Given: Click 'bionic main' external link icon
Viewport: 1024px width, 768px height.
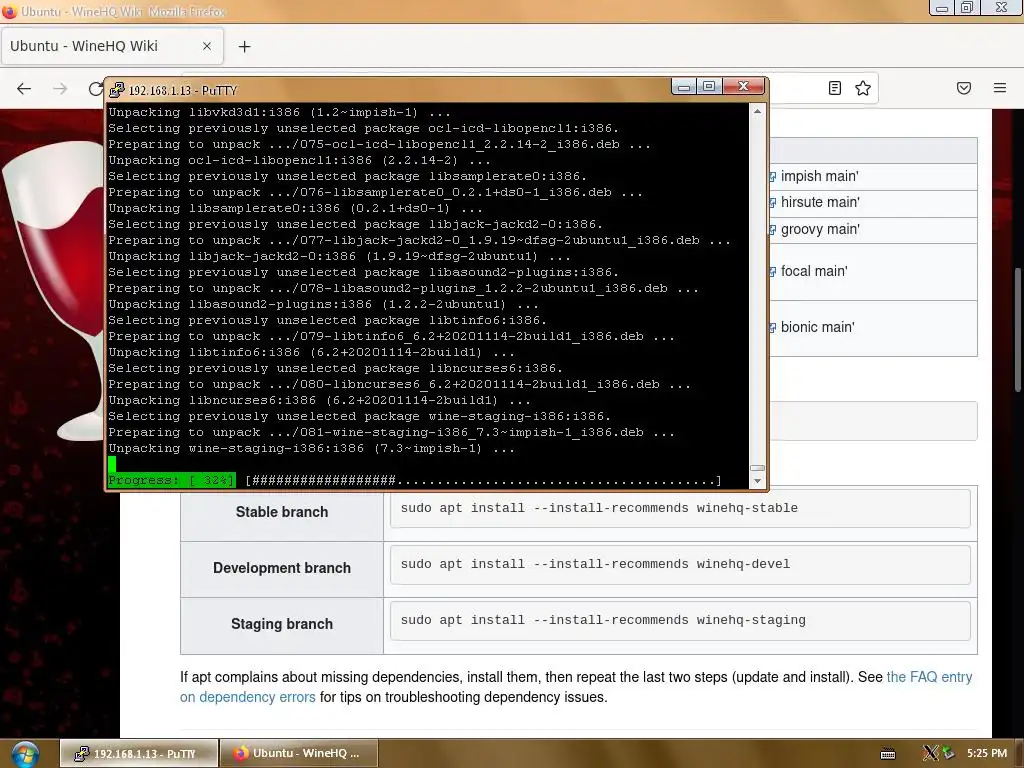Looking at the screenshot, I should (x=773, y=328).
